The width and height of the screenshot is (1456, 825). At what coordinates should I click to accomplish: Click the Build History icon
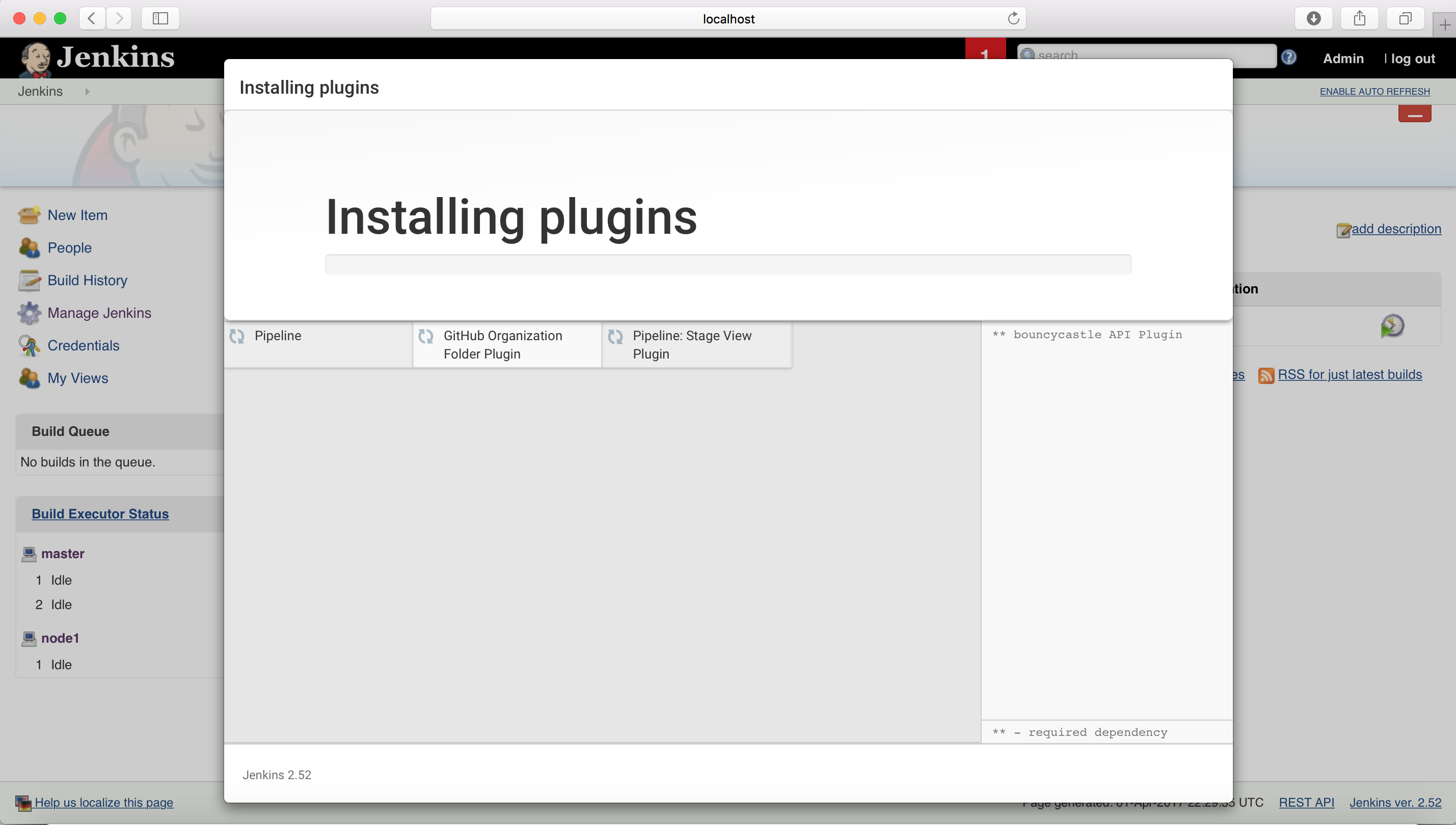(29, 280)
